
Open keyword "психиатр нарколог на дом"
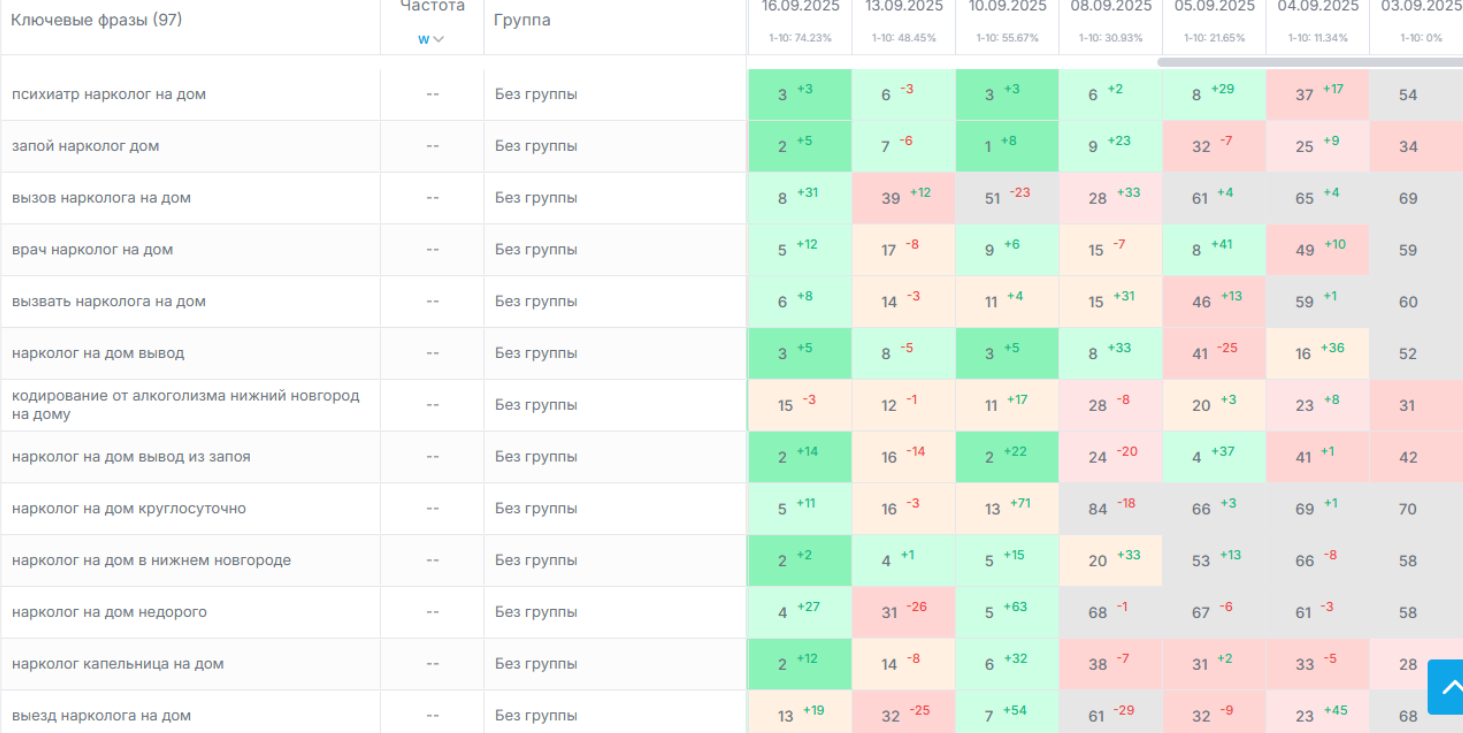(x=109, y=95)
